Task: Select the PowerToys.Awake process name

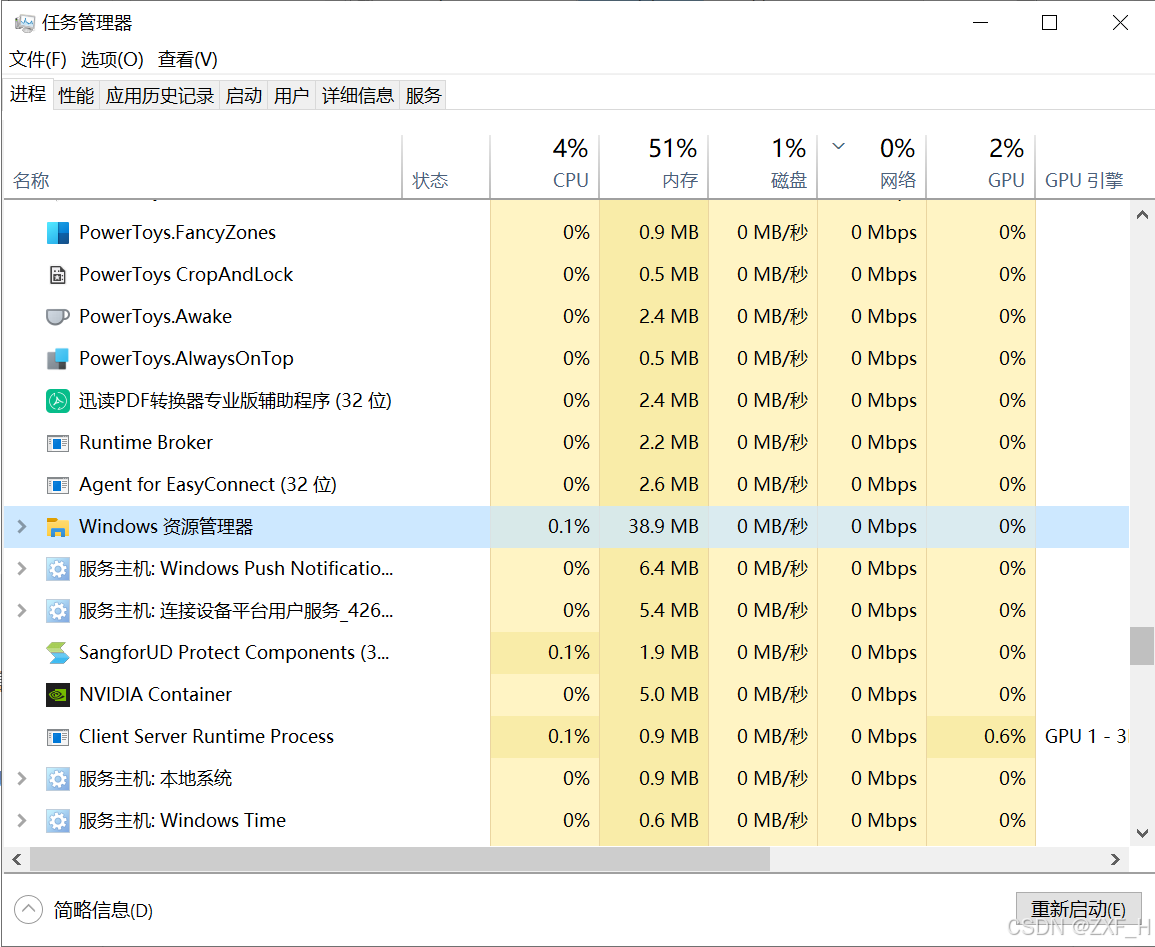Action: [155, 317]
